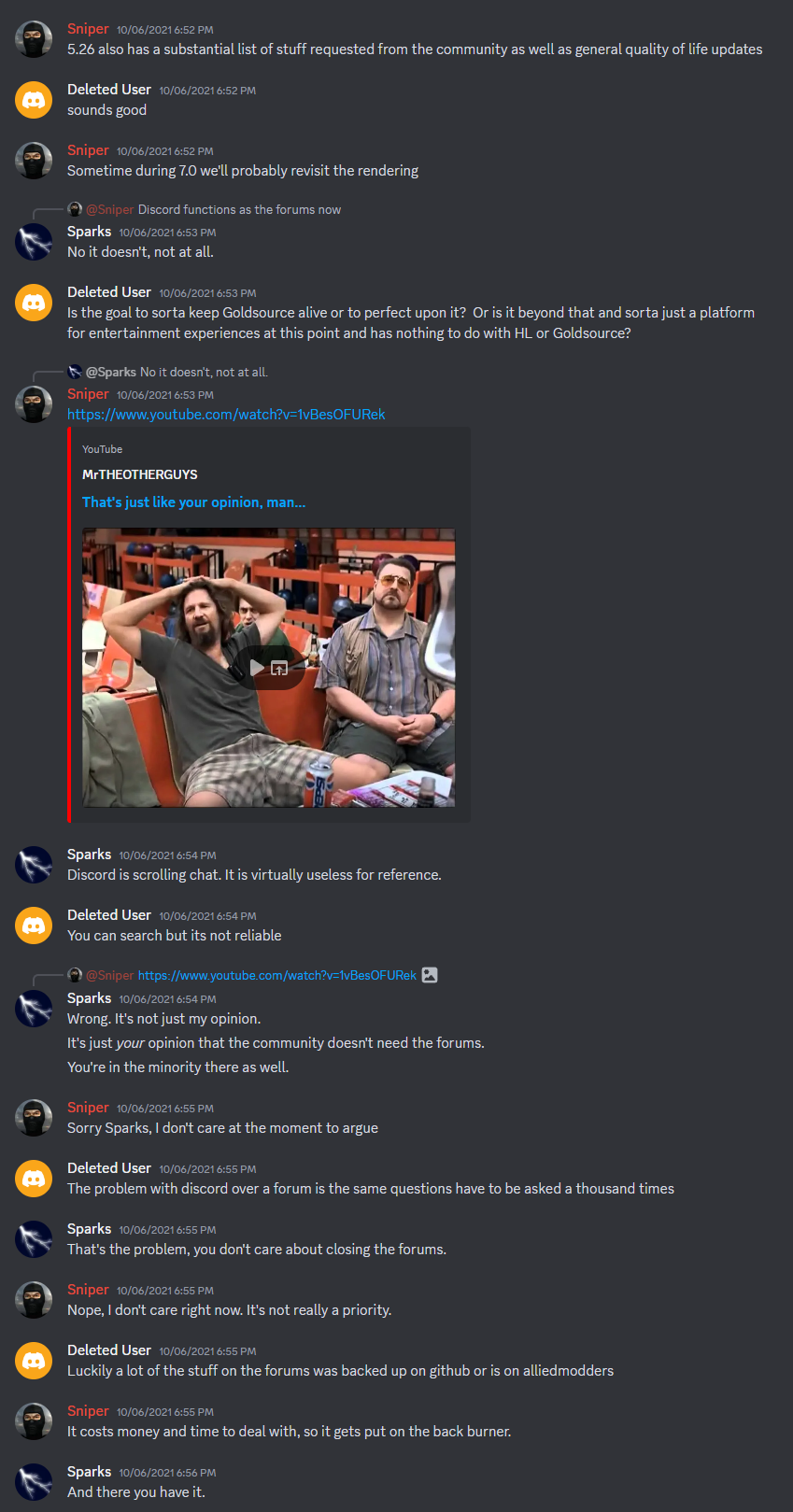Viewport: 793px width, 1512px height.
Task: Jump to replied message "Discord functions as the forums now"
Action: coord(239,209)
